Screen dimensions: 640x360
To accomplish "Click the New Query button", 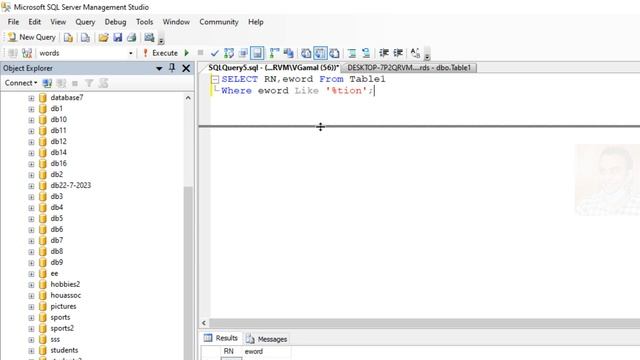I will click(31, 37).
